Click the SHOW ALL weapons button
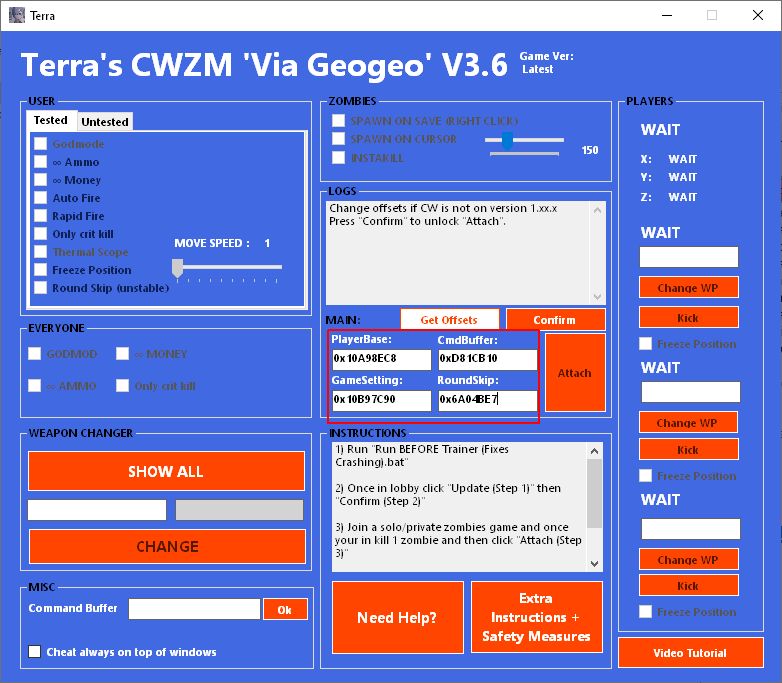 tap(166, 471)
